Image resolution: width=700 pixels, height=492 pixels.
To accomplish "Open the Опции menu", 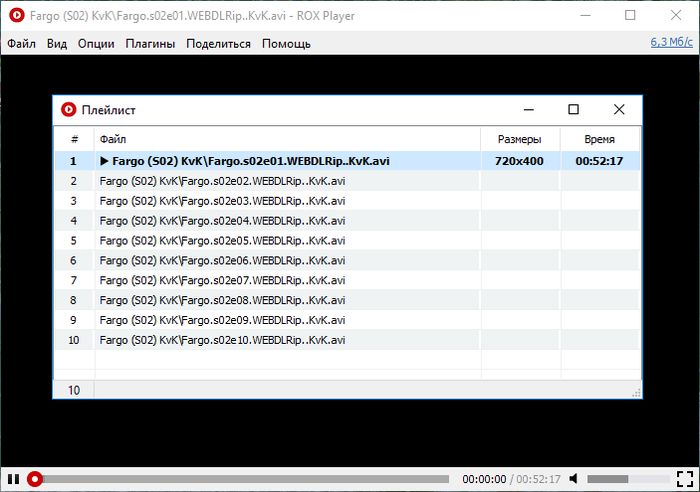I will [x=96, y=44].
